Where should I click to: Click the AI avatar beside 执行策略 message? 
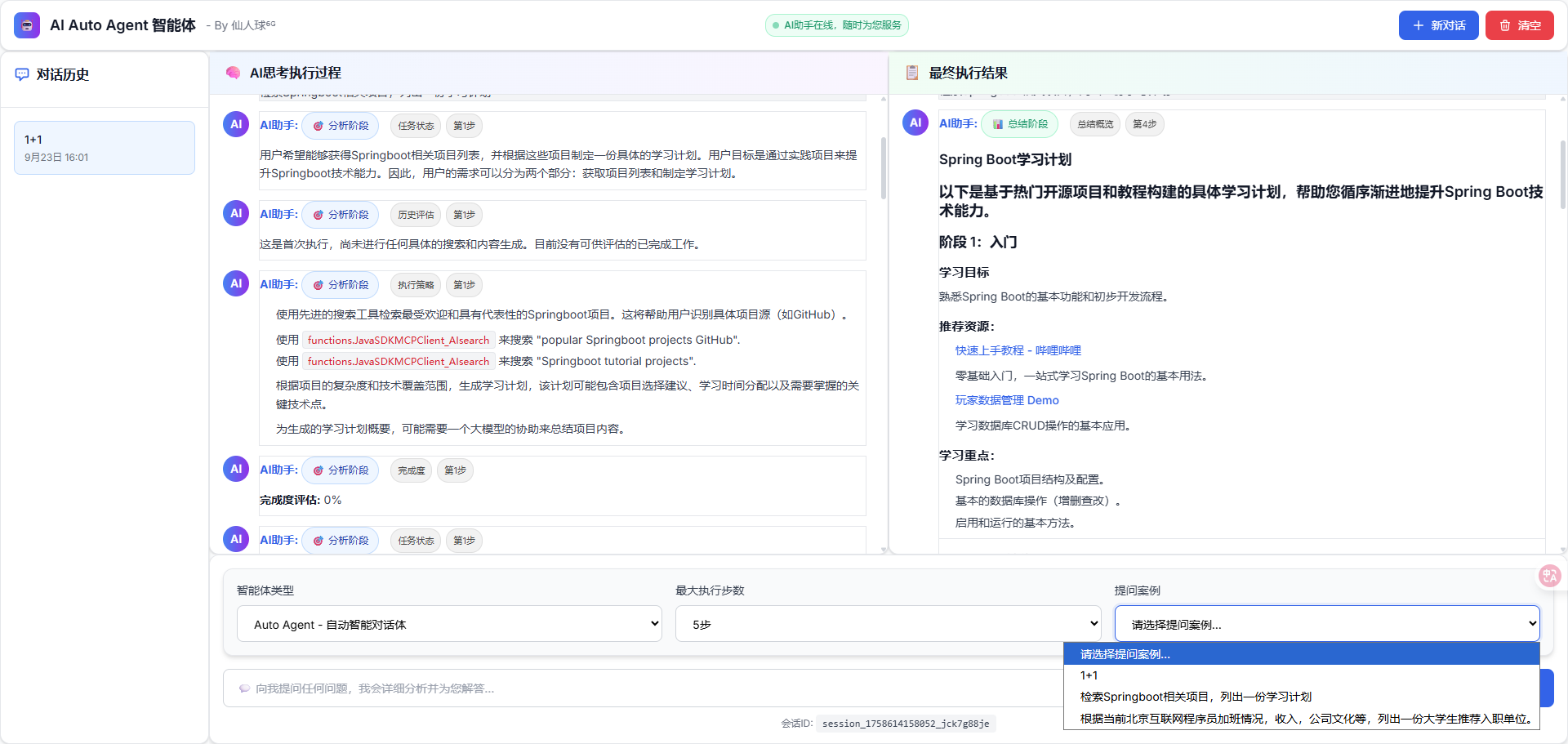pos(236,283)
